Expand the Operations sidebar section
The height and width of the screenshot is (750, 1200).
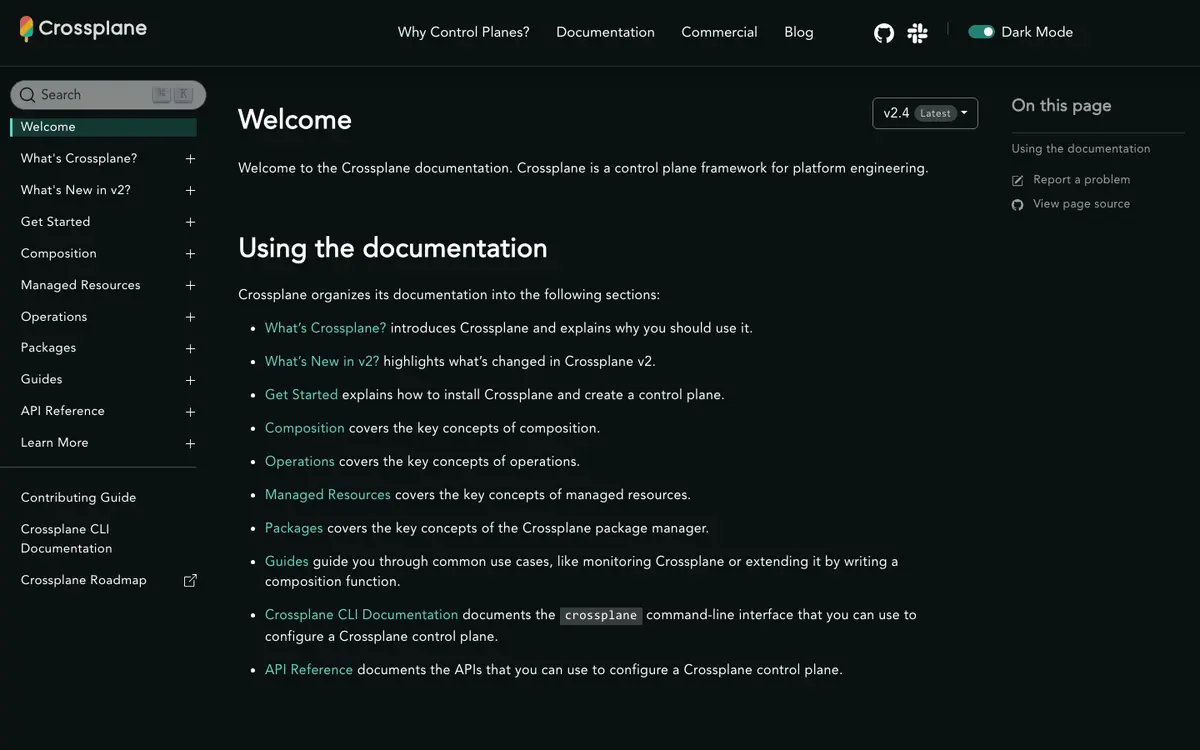[x=190, y=317]
